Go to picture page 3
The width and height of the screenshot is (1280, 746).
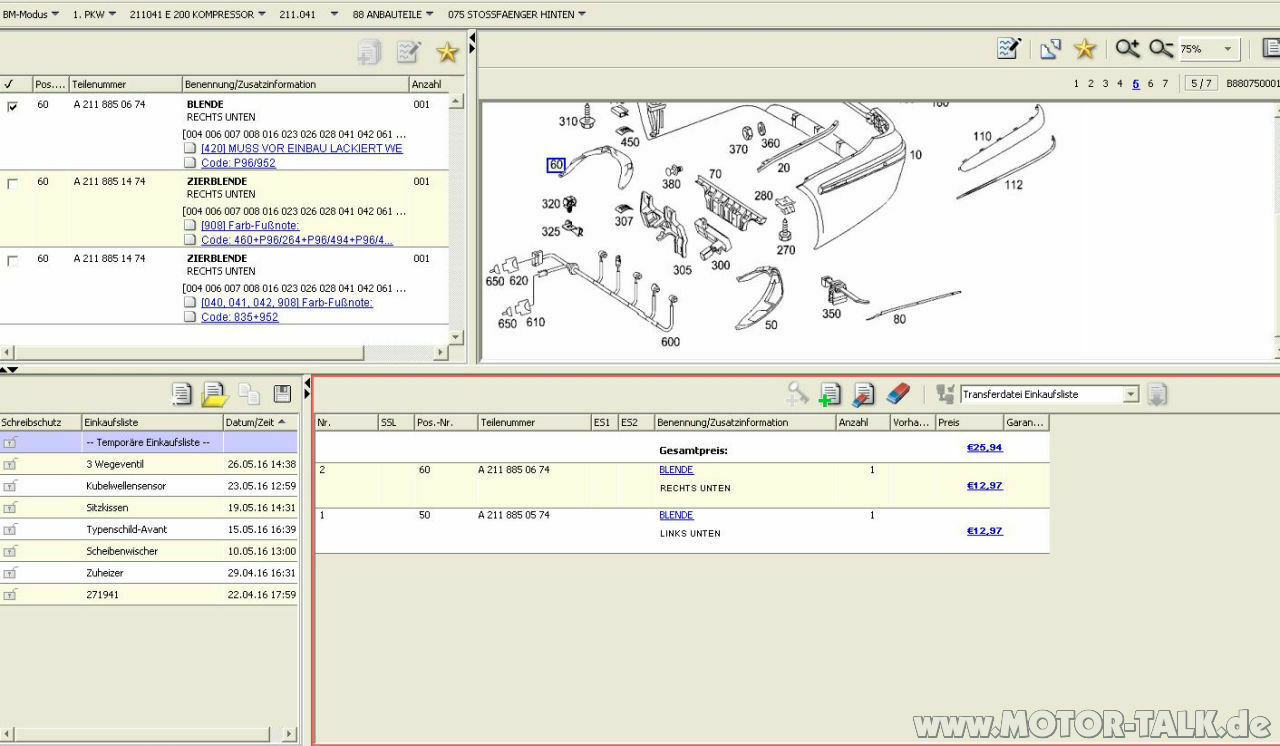click(1105, 84)
